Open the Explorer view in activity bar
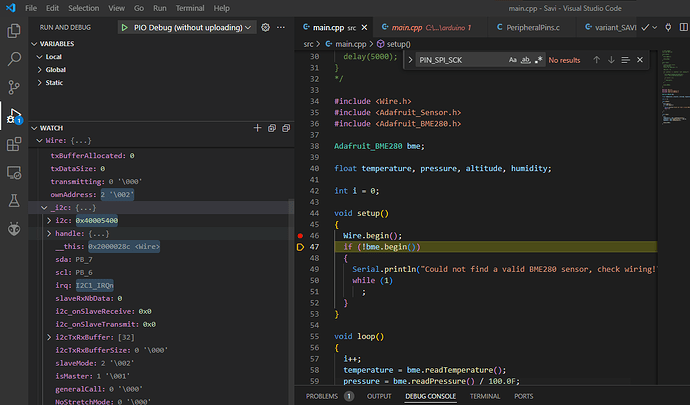Viewport: 690px width, 405px height. coord(14,31)
